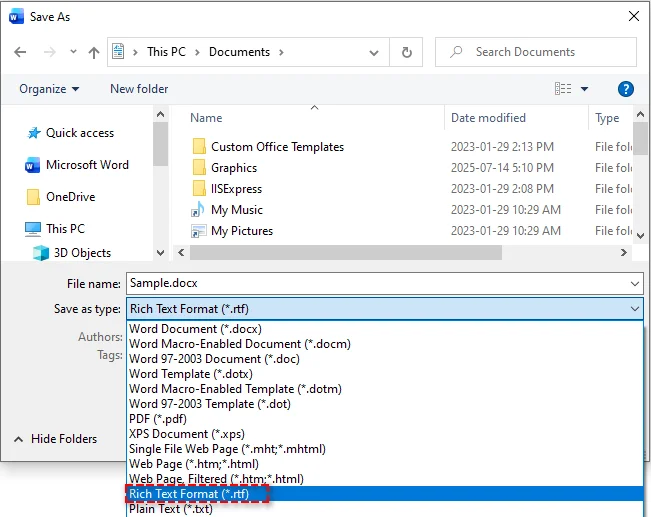
Task: Click the search magnifier icon
Action: click(x=456, y=52)
